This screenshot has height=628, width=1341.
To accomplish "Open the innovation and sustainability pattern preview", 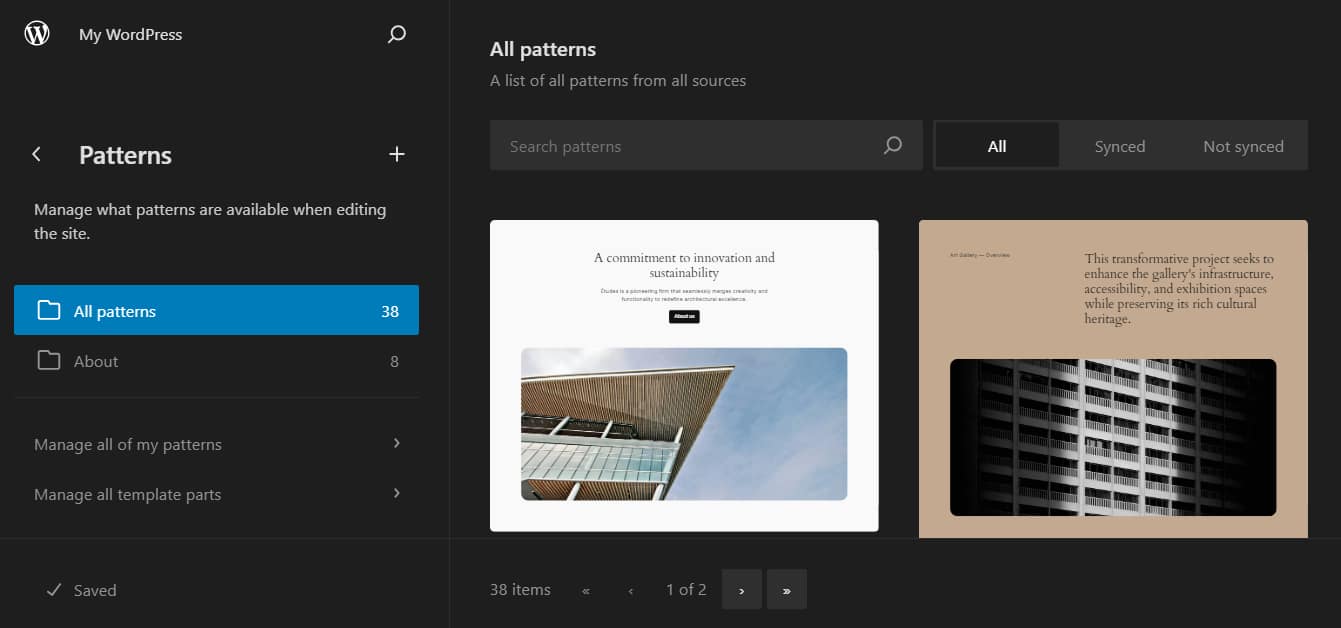I will 684,376.
